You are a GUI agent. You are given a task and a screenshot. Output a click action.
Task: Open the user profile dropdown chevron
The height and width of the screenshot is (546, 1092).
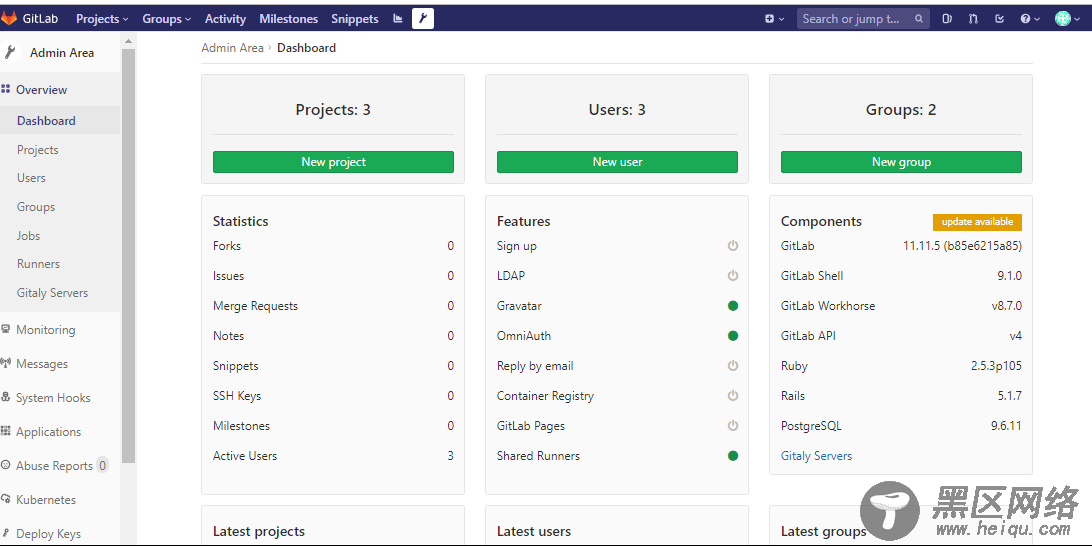point(1077,20)
